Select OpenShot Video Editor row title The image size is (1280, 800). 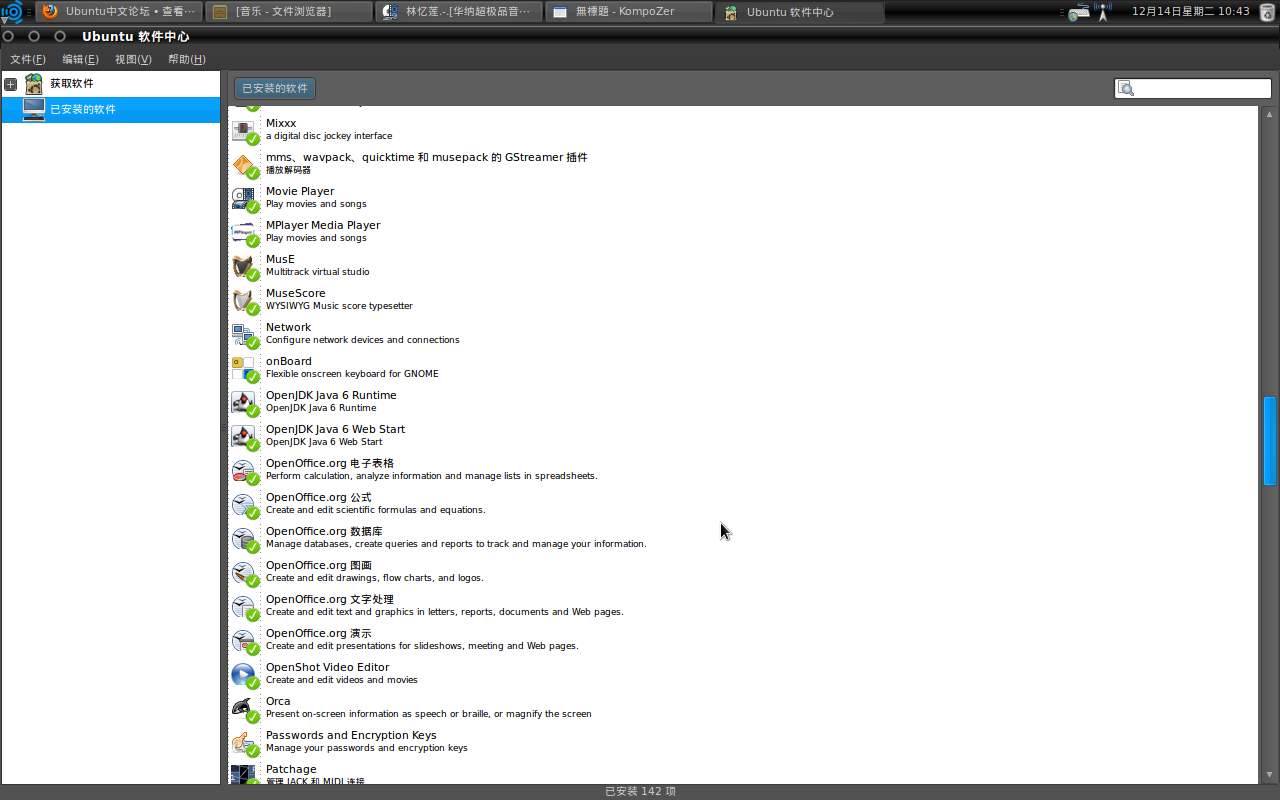327,667
